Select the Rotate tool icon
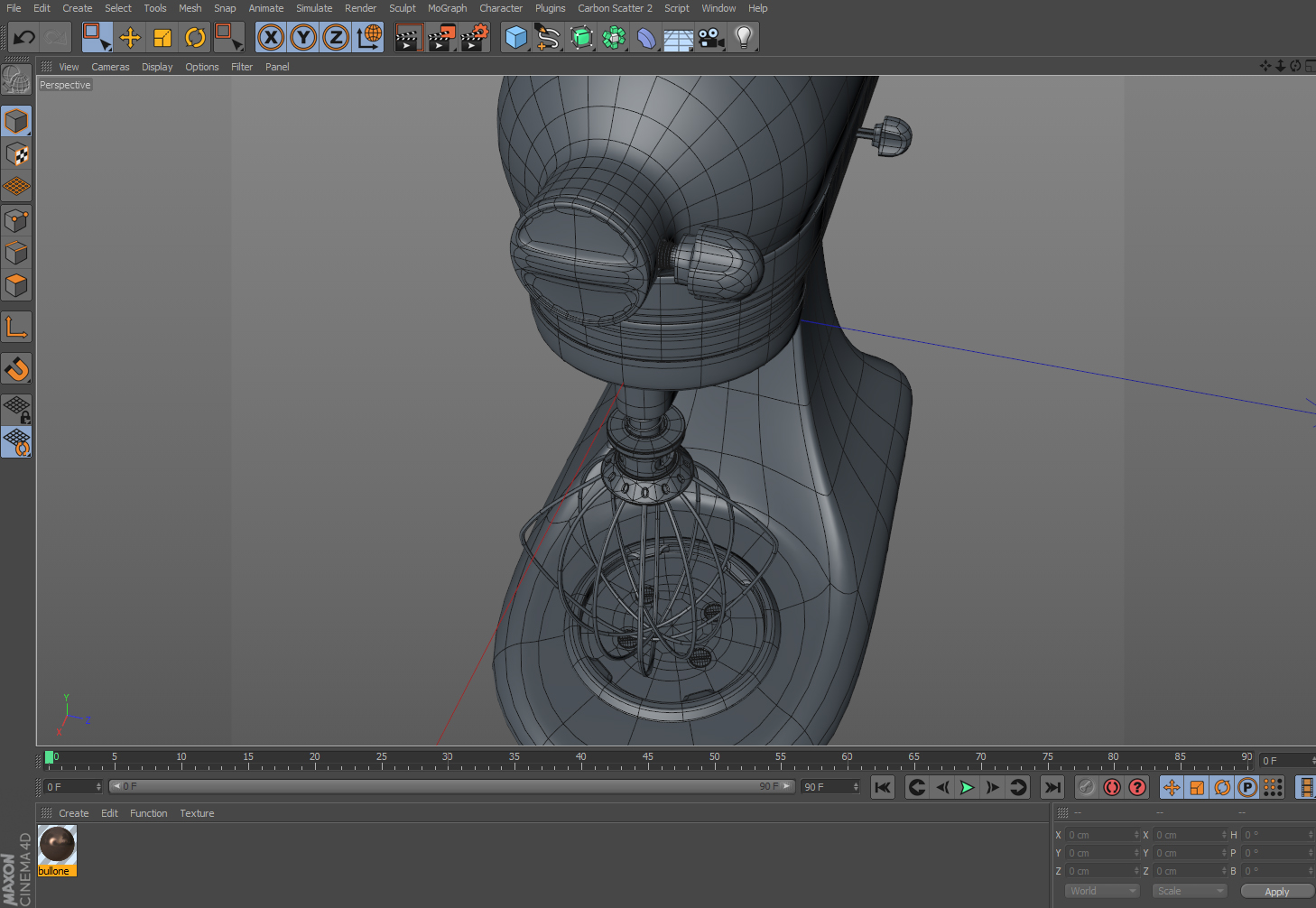Image resolution: width=1316 pixels, height=908 pixels. (x=195, y=37)
